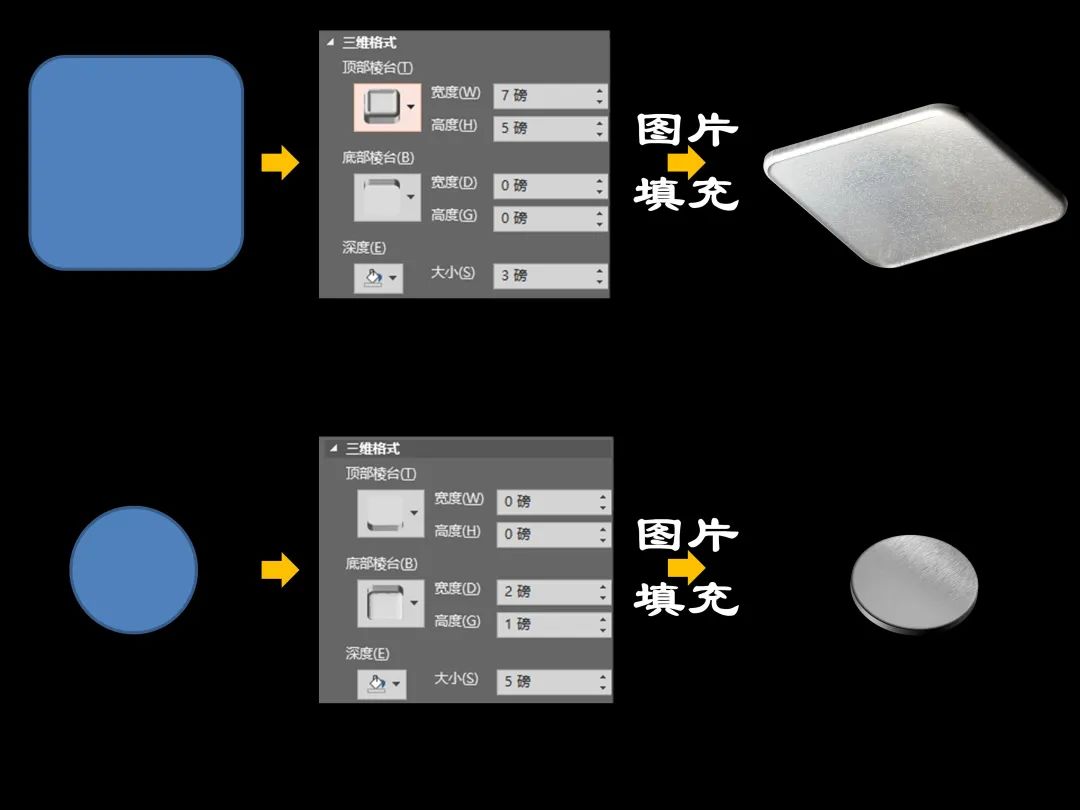Image resolution: width=1080 pixels, height=810 pixels.
Task: Select the blue rounded rectangle shape
Action: coord(136,163)
